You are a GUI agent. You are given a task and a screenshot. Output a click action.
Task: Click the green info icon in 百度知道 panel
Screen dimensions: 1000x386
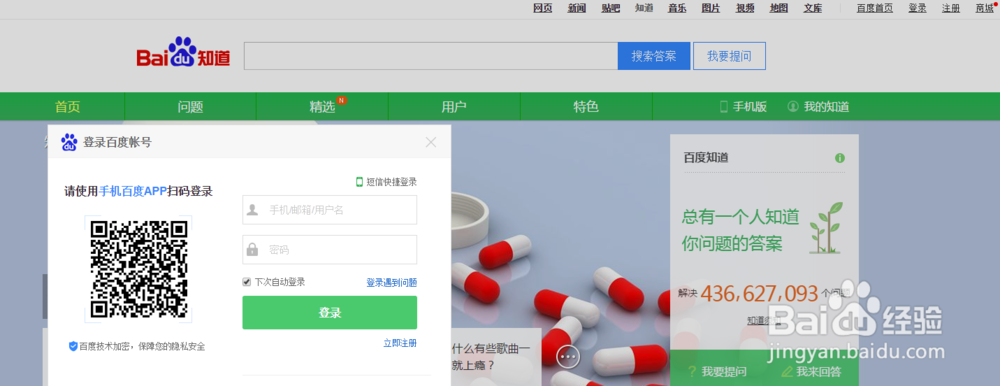point(840,158)
